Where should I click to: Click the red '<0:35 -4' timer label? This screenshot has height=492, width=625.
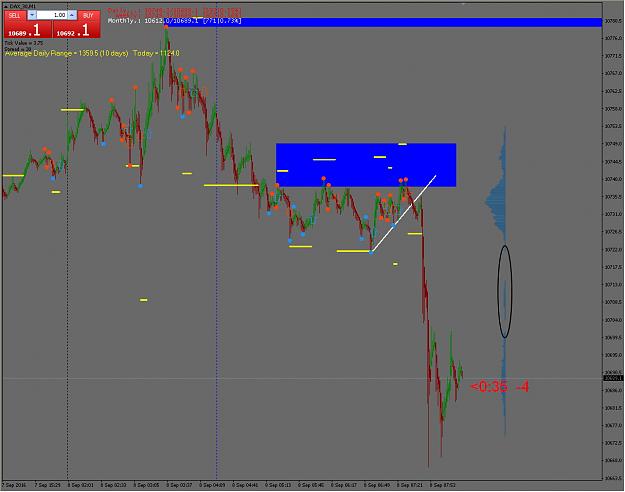pyautogui.click(x=499, y=386)
